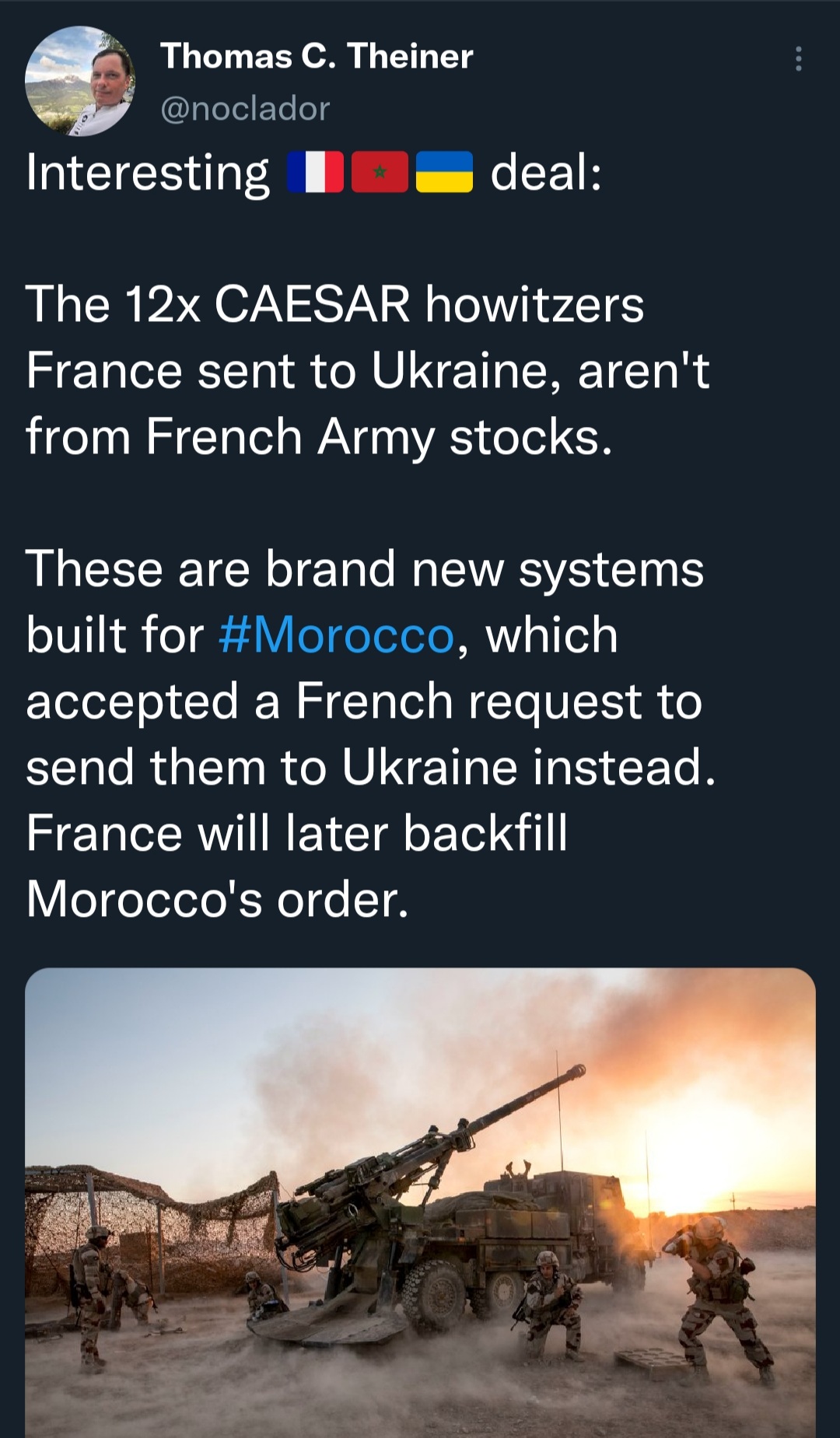Click the "France will later backfill" line

[296, 834]
